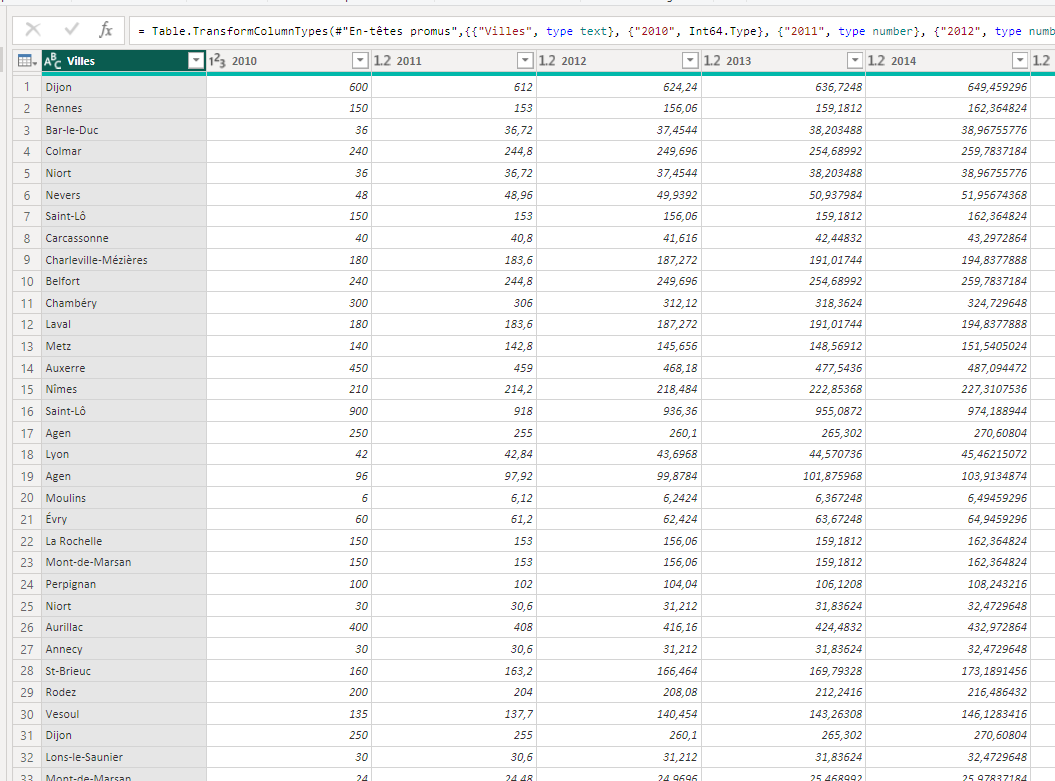Select the Rodez cell
The image size is (1055, 781).
coord(124,692)
